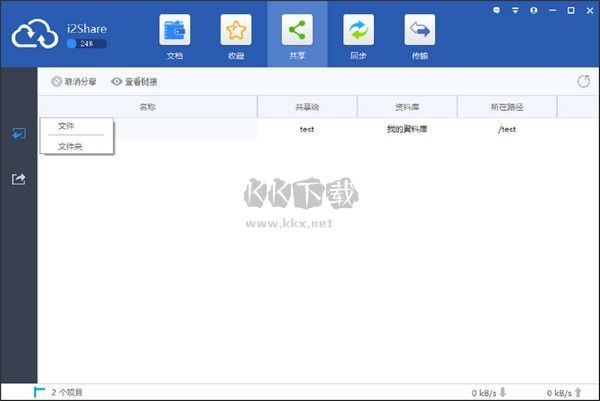Click the 24K storage usage indicator

[86, 44]
